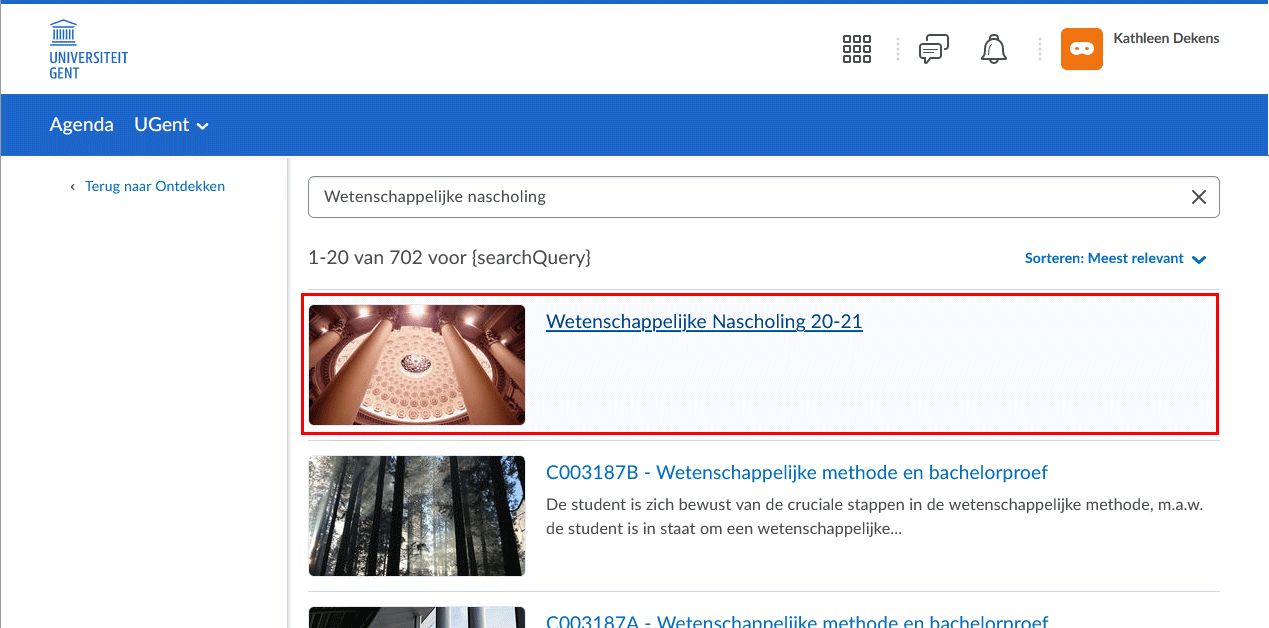Open Wetenschappelijke Nascholing 20-21 course
1269x628 pixels.
tap(703, 322)
